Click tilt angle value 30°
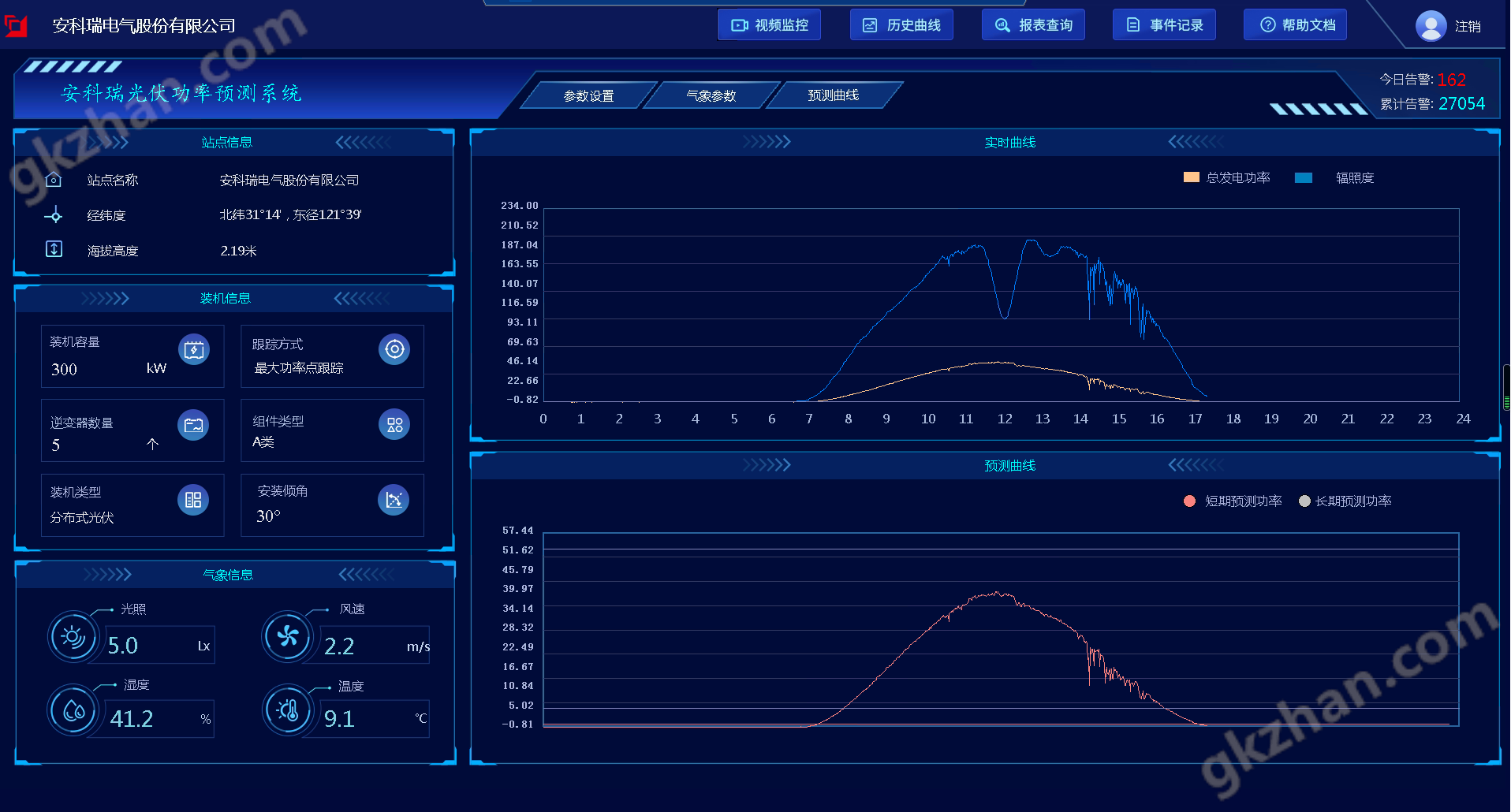Viewport: 1511px width, 812px height. pyautogui.click(x=268, y=516)
